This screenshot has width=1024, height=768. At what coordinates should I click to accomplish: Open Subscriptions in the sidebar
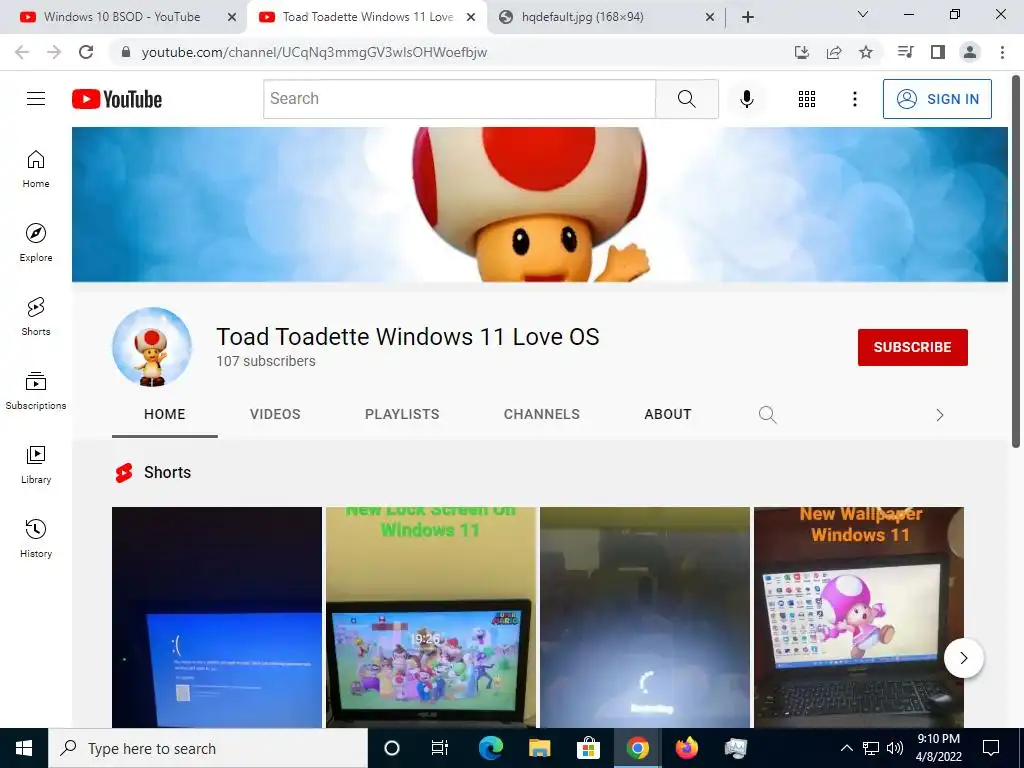coord(36,391)
